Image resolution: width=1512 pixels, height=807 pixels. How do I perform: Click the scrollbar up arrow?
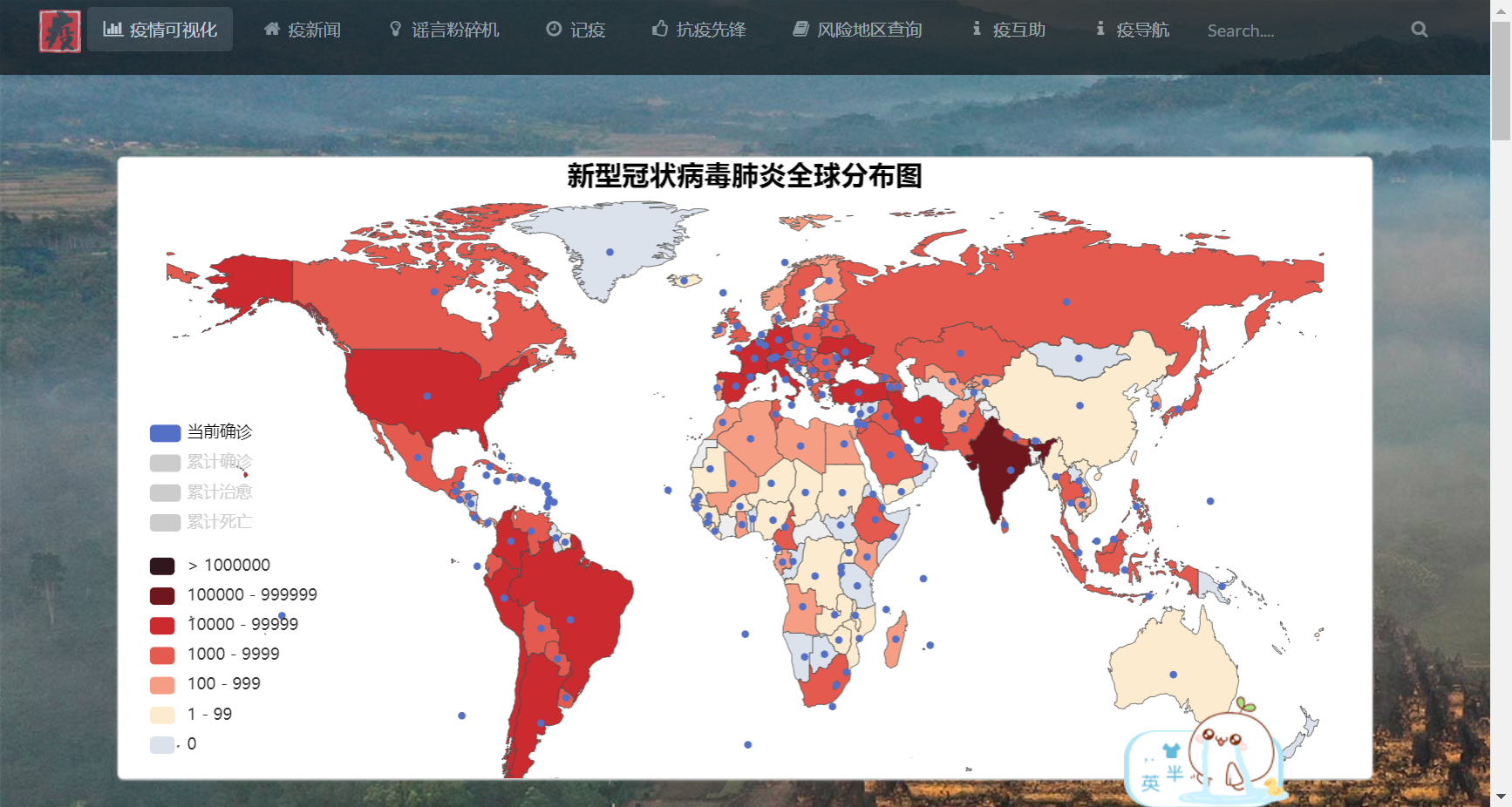tap(1502, 10)
